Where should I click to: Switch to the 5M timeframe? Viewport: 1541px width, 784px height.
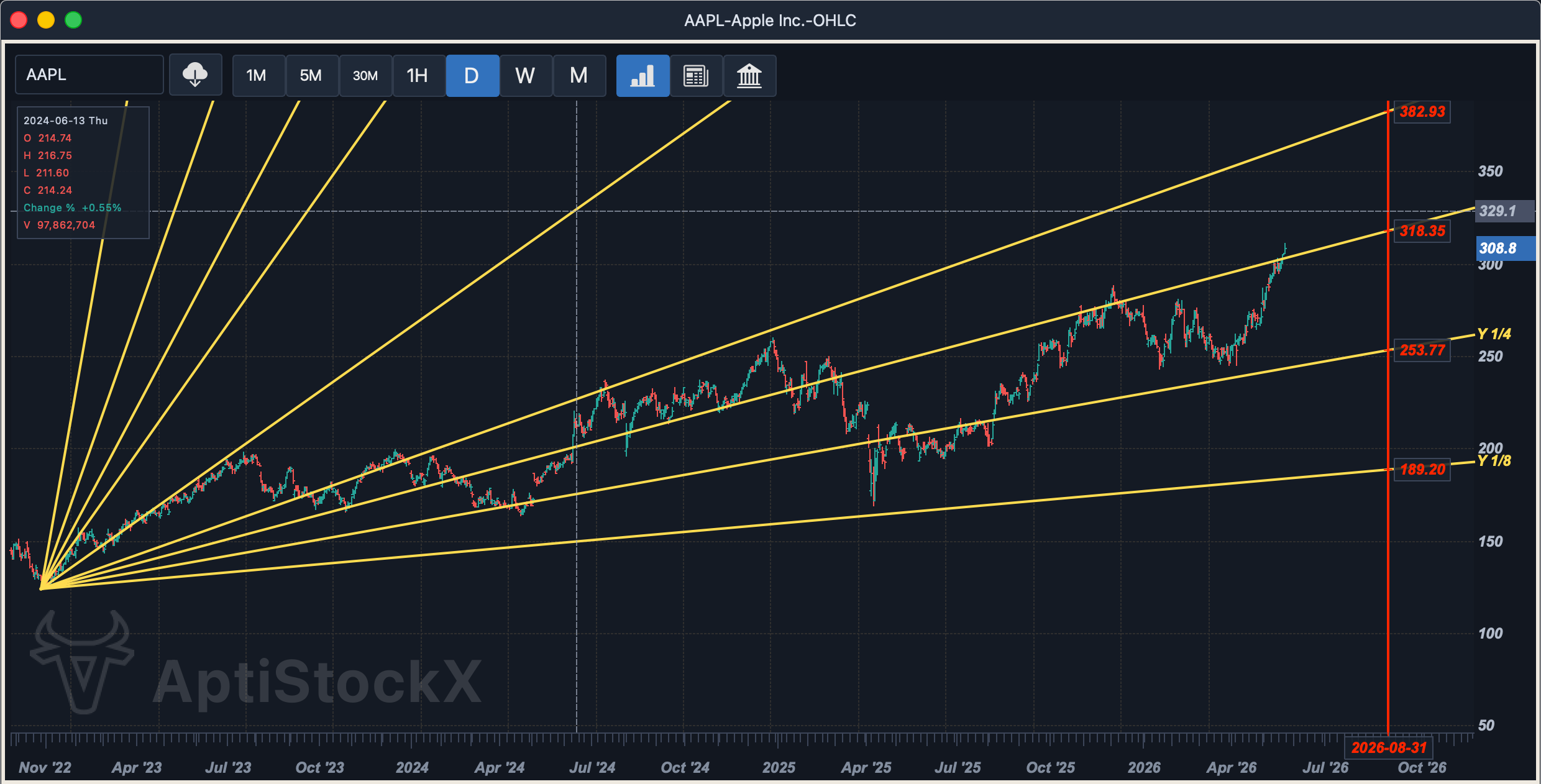[x=312, y=75]
